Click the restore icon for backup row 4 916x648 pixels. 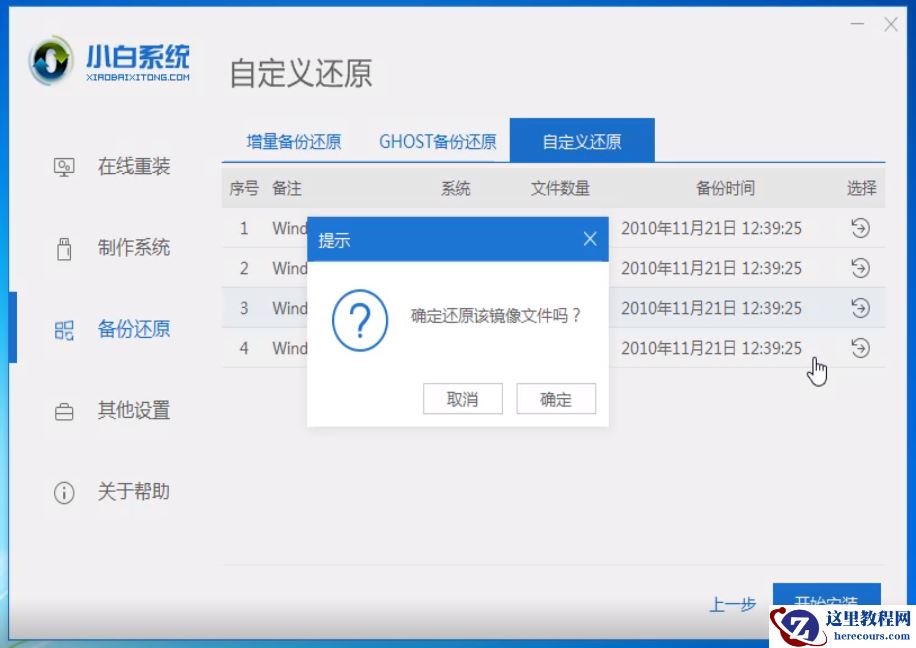click(x=858, y=348)
